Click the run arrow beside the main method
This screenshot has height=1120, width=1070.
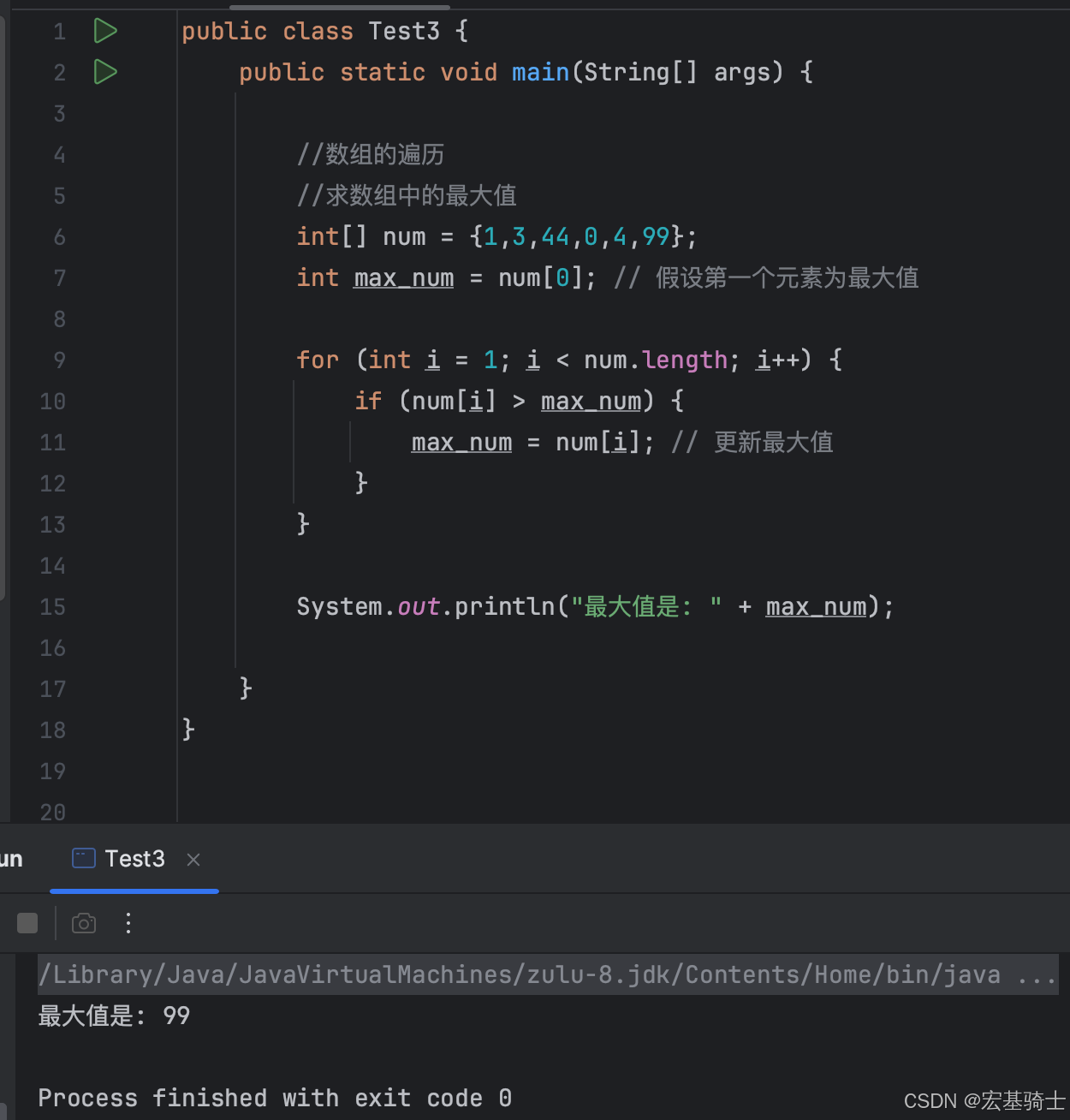coord(104,72)
